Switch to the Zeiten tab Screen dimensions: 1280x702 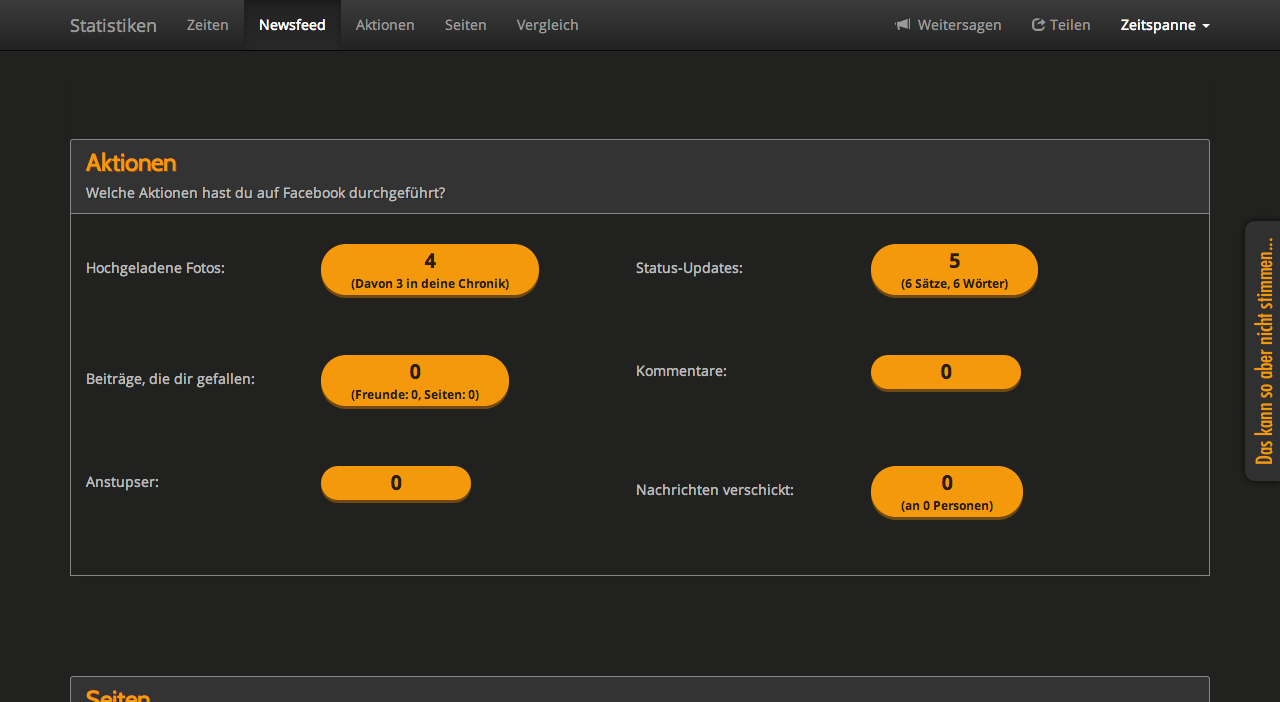pyautogui.click(x=207, y=25)
